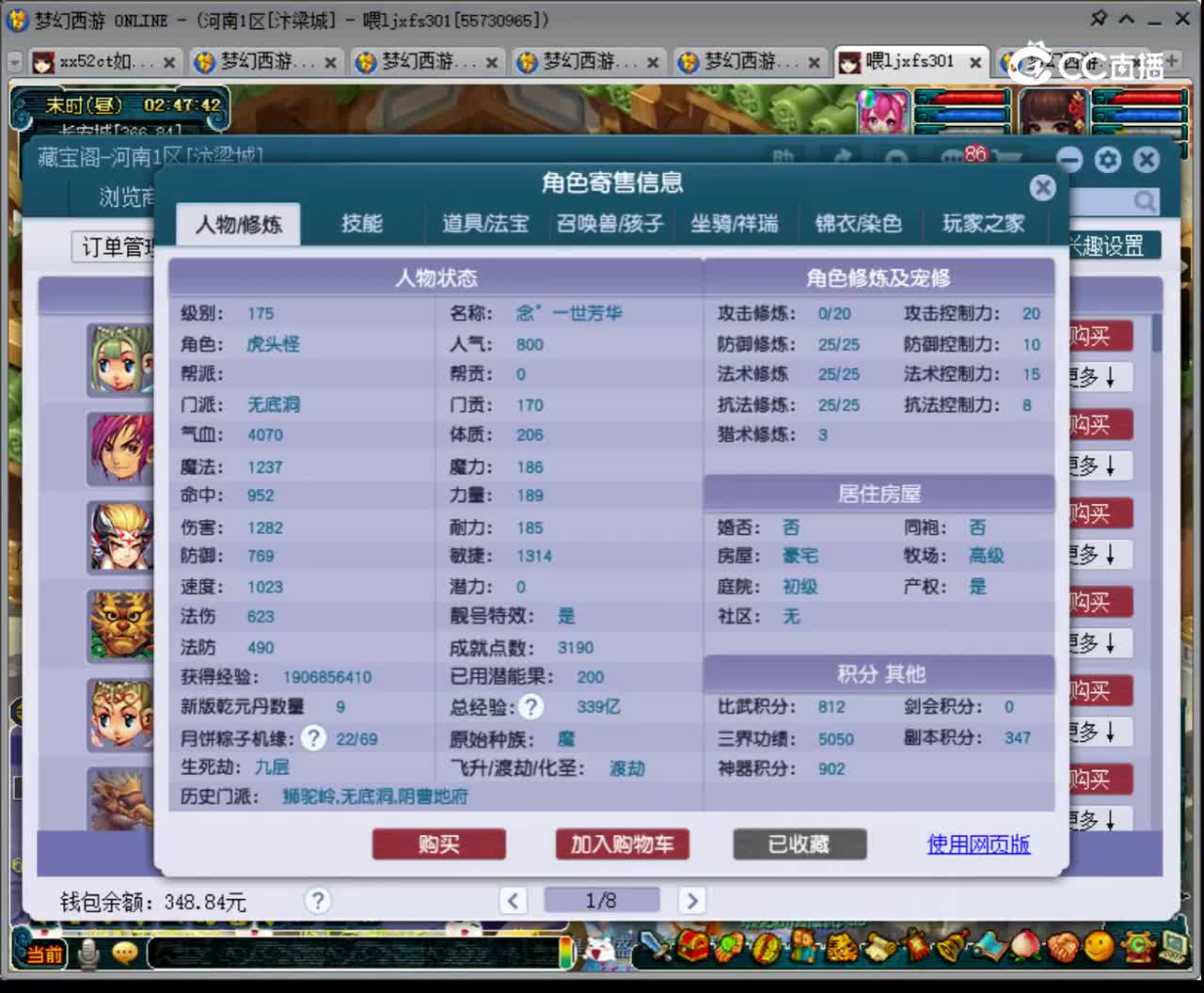Pin the game client window
The width and height of the screenshot is (1204, 993).
pos(1098,18)
